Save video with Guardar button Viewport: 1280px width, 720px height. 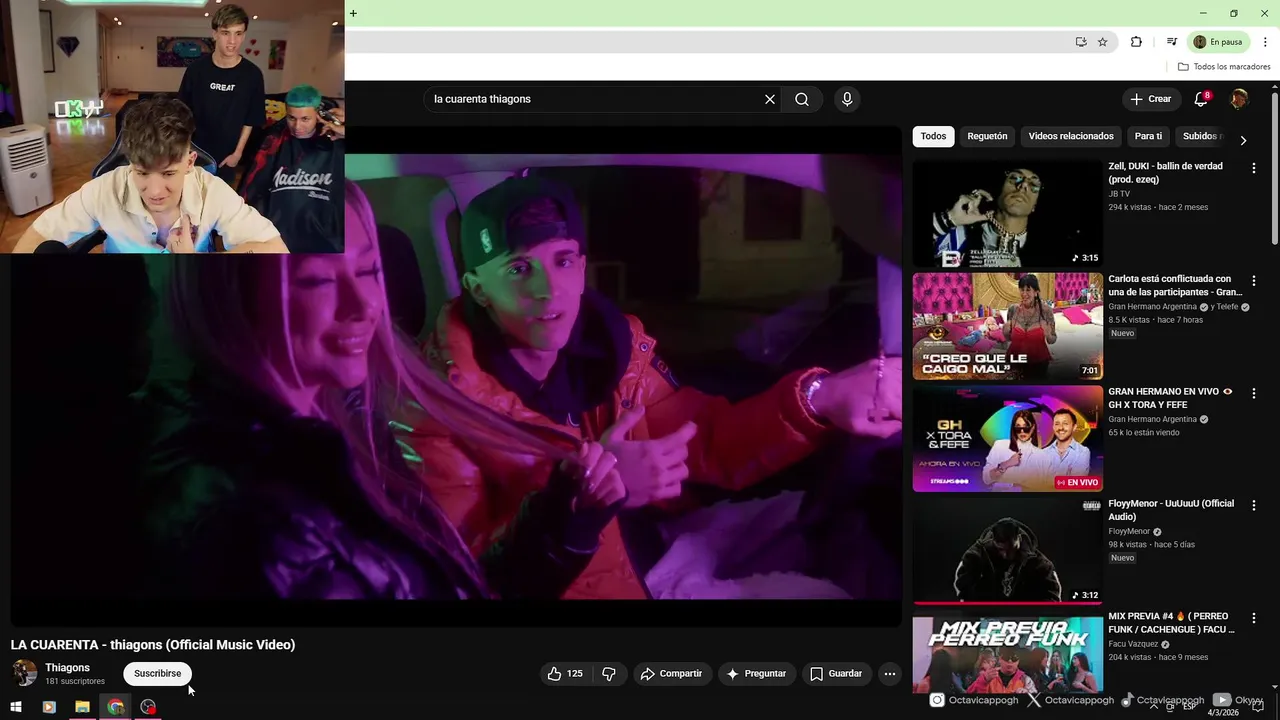point(835,674)
